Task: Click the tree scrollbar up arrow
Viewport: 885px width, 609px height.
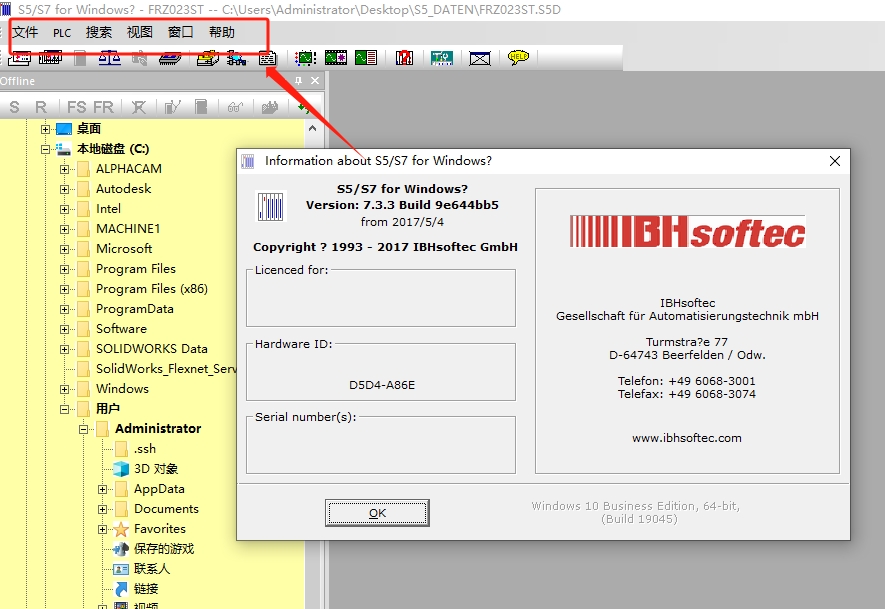Action: (x=312, y=129)
